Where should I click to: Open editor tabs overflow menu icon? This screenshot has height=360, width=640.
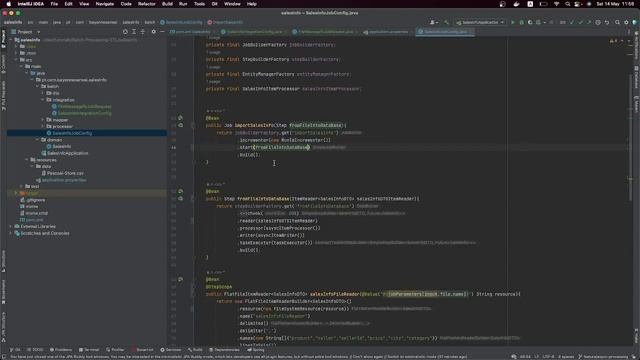[x=629, y=31]
